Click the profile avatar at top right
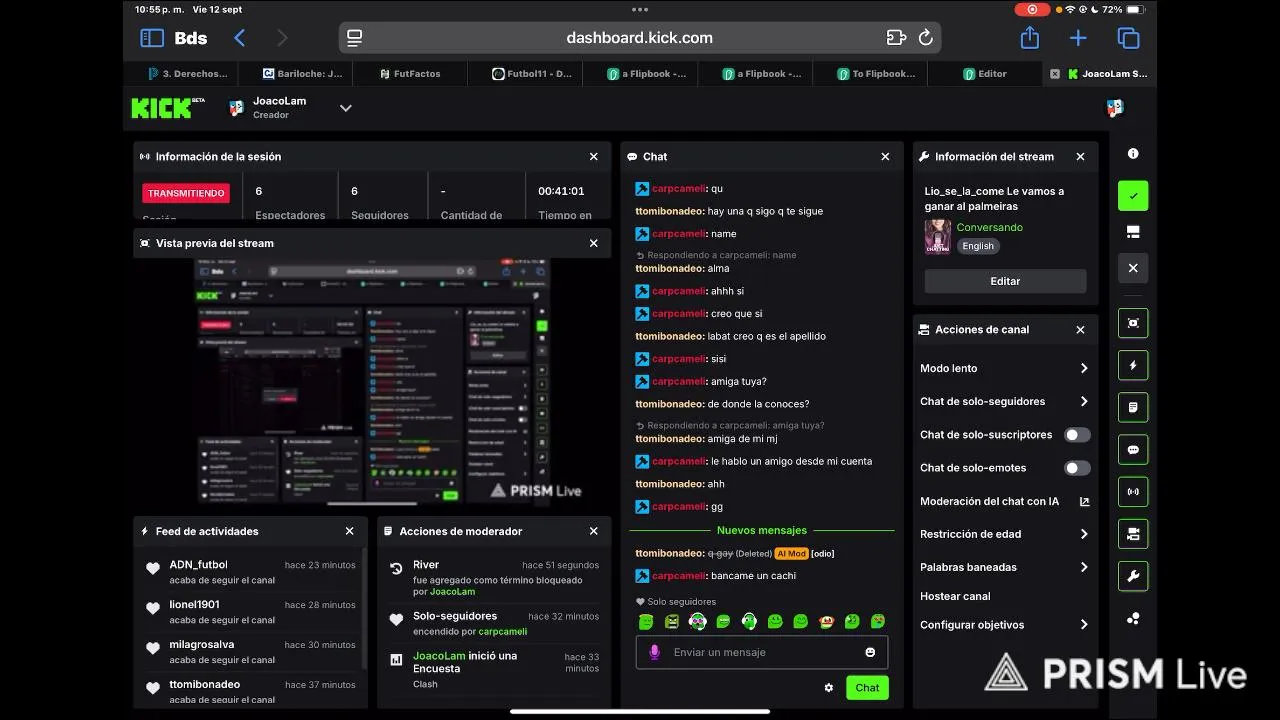The width and height of the screenshot is (1280, 720). [x=1115, y=108]
